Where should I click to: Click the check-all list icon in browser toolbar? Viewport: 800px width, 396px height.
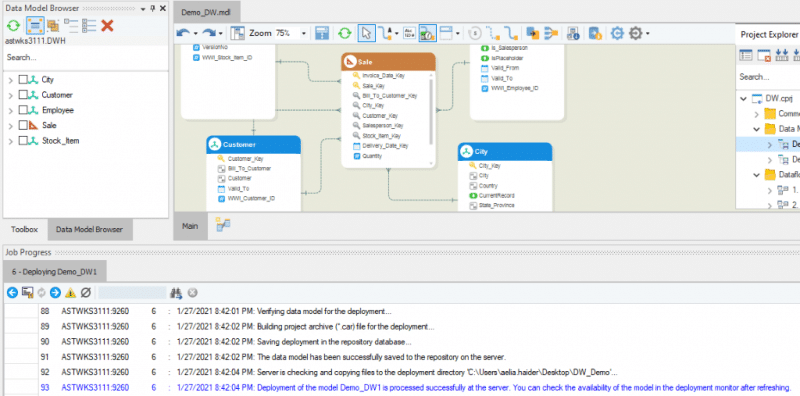(x=89, y=25)
